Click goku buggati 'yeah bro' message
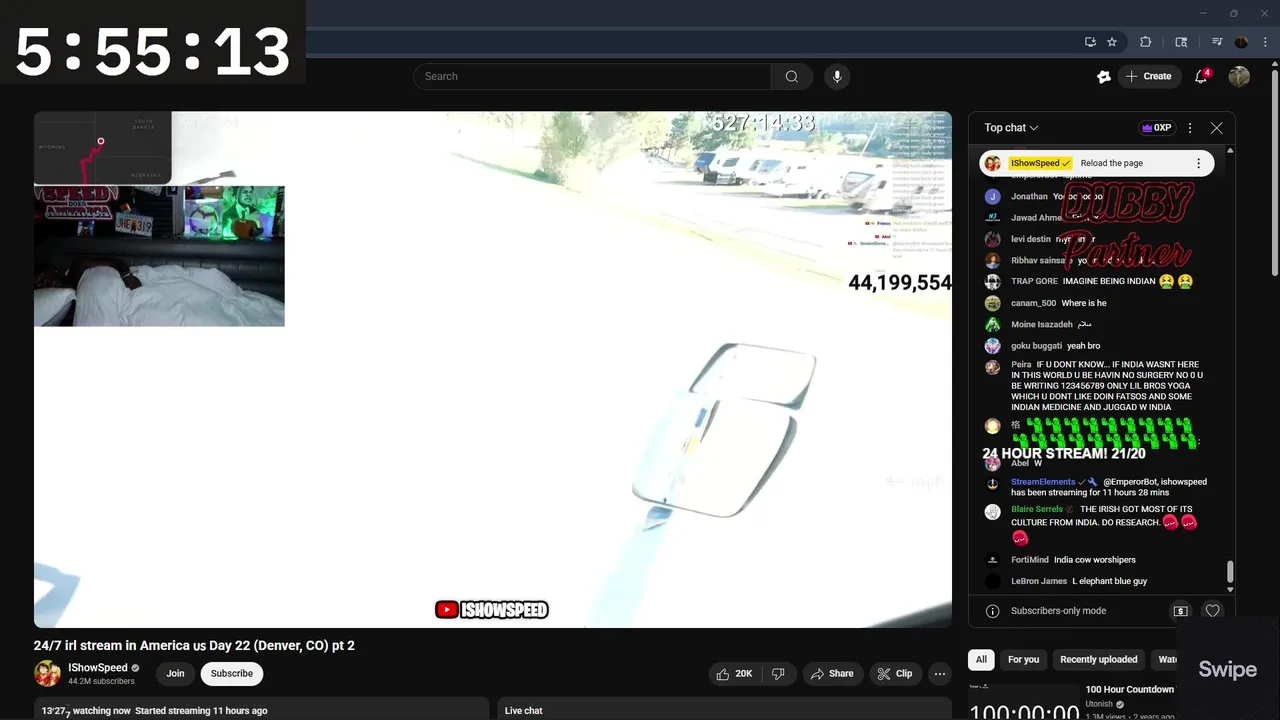The height and width of the screenshot is (720, 1280). click(x=1042, y=346)
